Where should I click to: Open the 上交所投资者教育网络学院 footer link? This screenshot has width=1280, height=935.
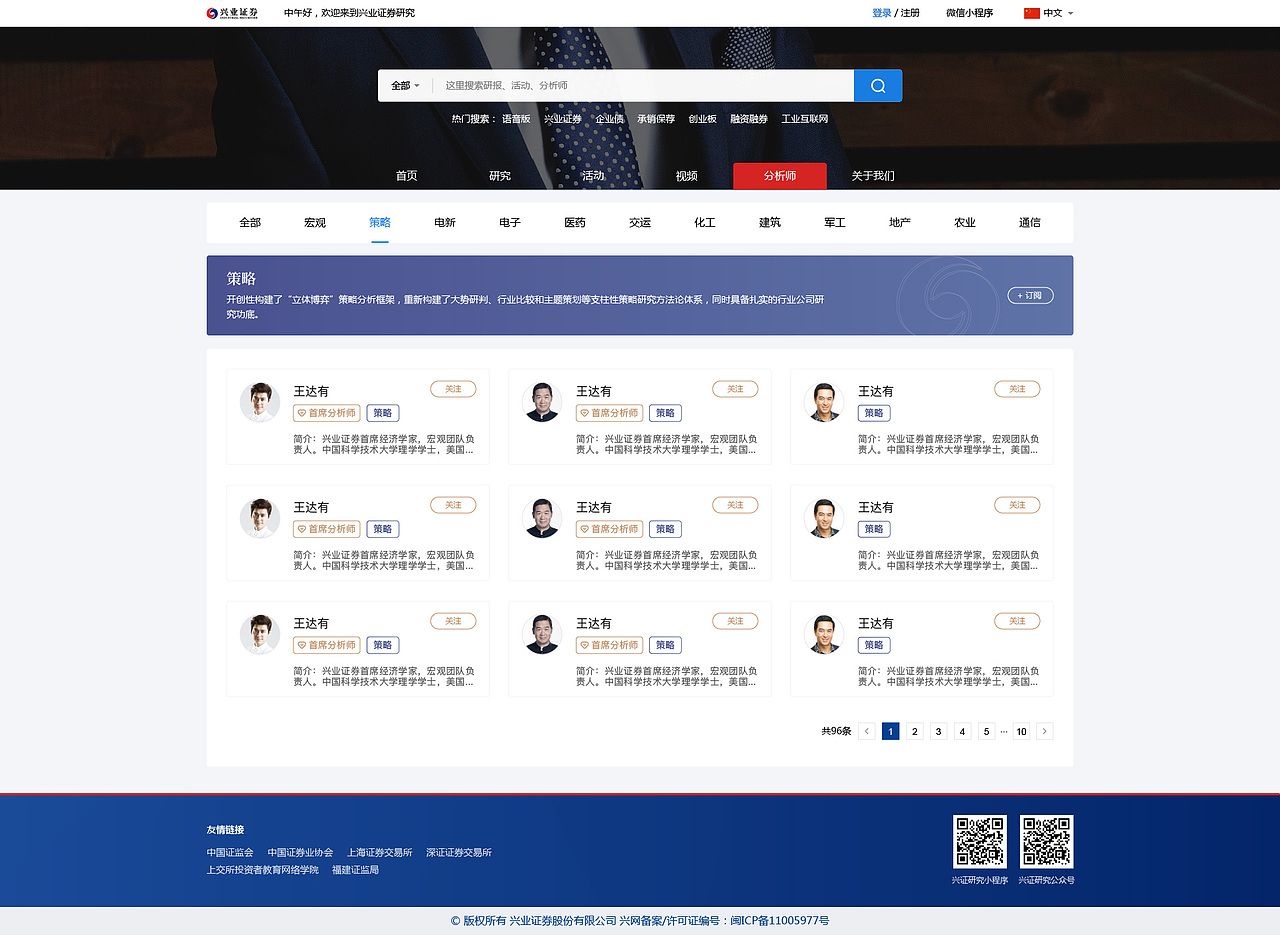pos(263,870)
